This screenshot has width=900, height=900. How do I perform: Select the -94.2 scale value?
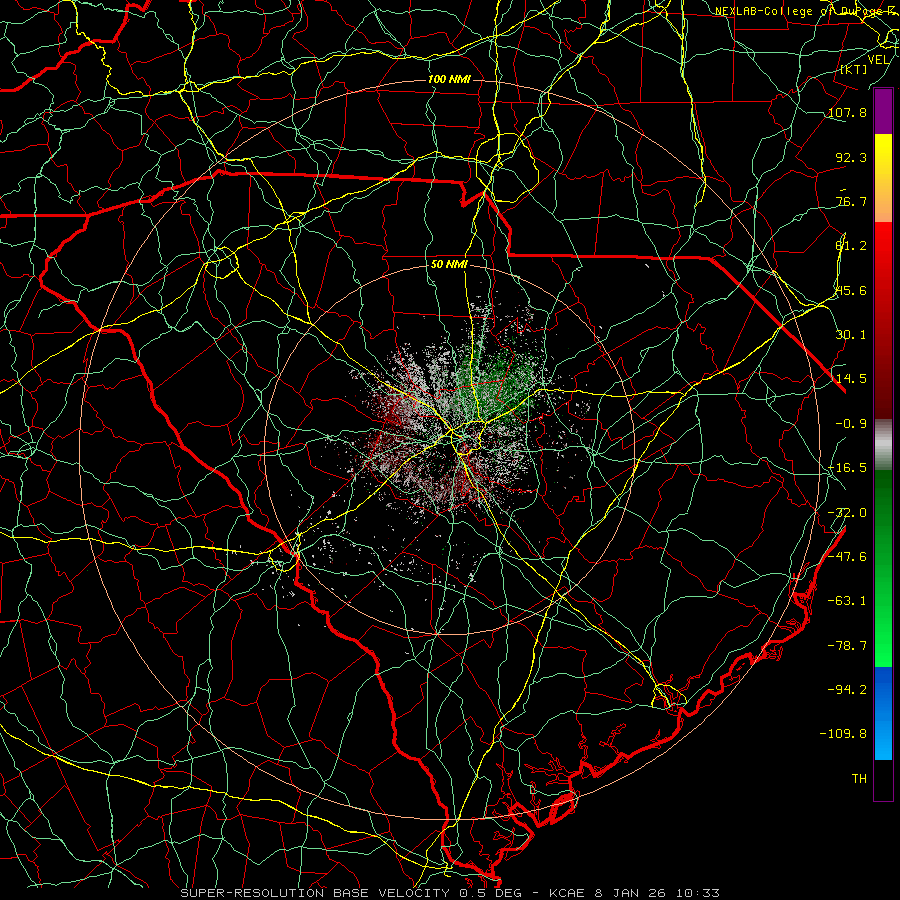847,689
